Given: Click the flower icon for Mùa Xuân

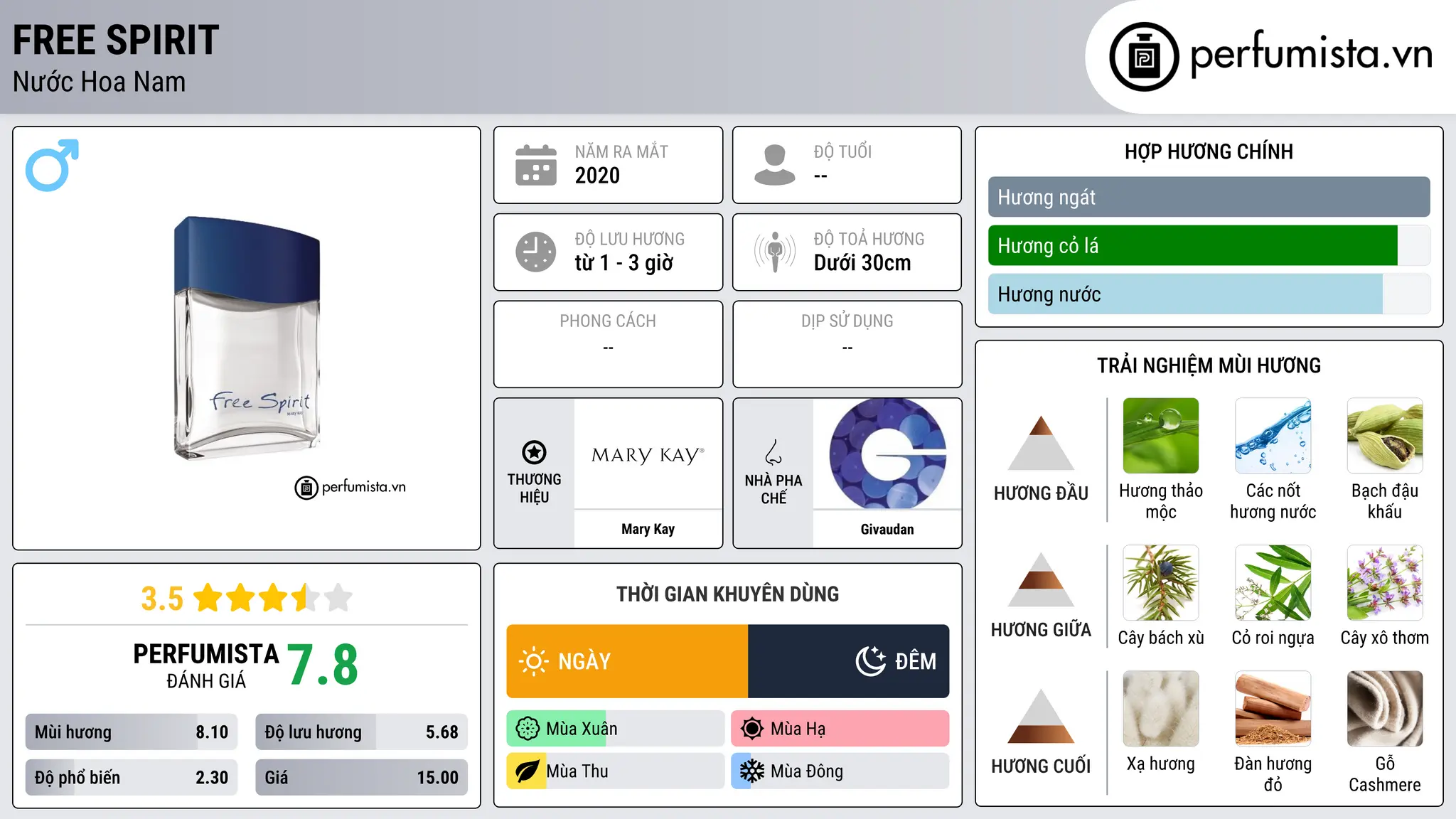Looking at the screenshot, I should pyautogui.click(x=528, y=729).
